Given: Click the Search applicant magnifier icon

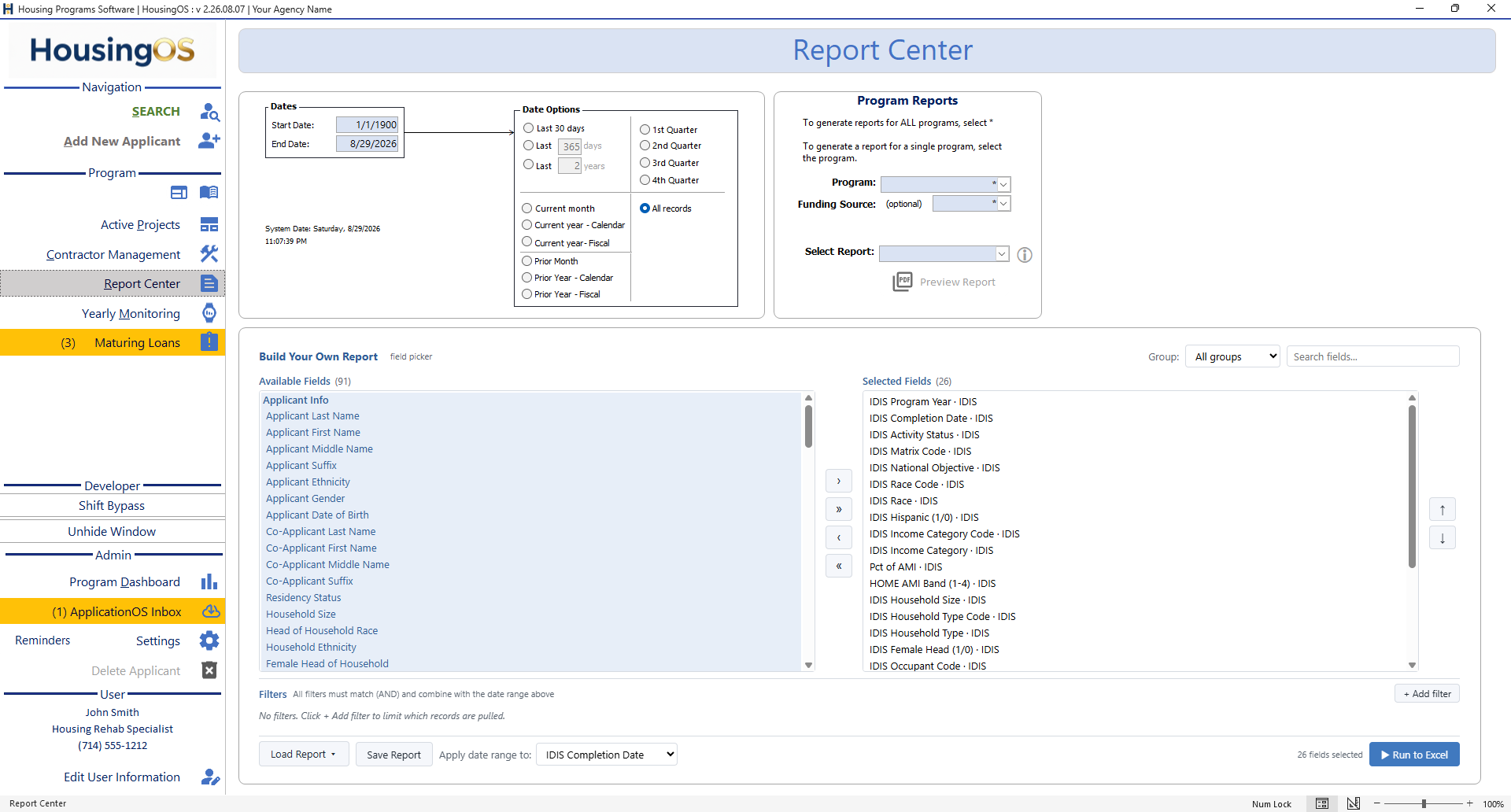Looking at the screenshot, I should (x=209, y=112).
